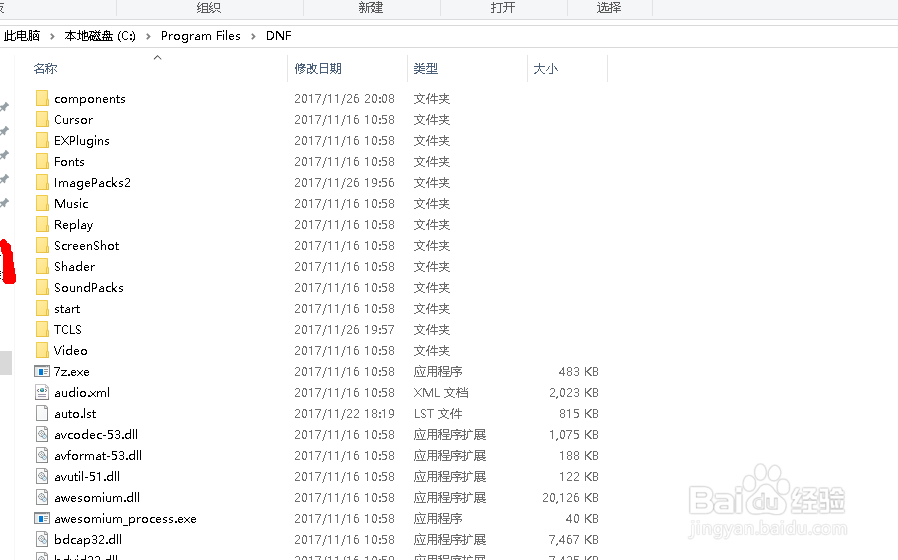Screen dimensions: 898x560
Task: Select the ImagePacks2 folder name
Action: pos(92,183)
